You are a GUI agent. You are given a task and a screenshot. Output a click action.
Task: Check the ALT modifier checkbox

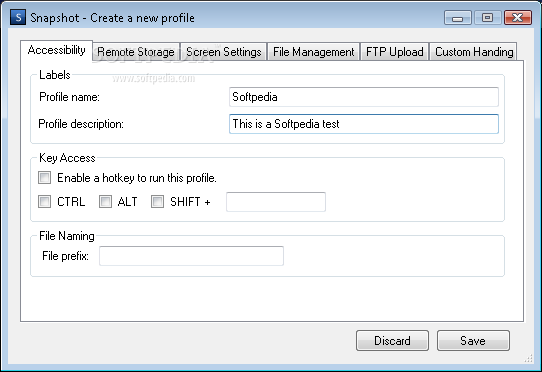click(x=105, y=202)
